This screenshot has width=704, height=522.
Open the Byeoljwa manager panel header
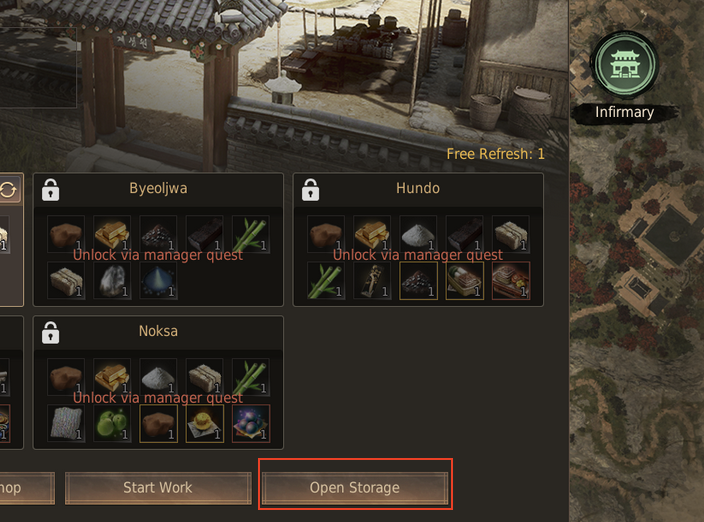[158, 189]
